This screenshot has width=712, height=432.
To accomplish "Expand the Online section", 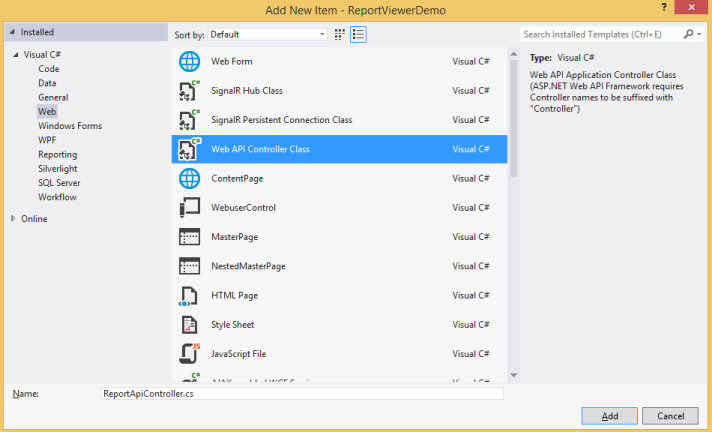I will coord(13,218).
